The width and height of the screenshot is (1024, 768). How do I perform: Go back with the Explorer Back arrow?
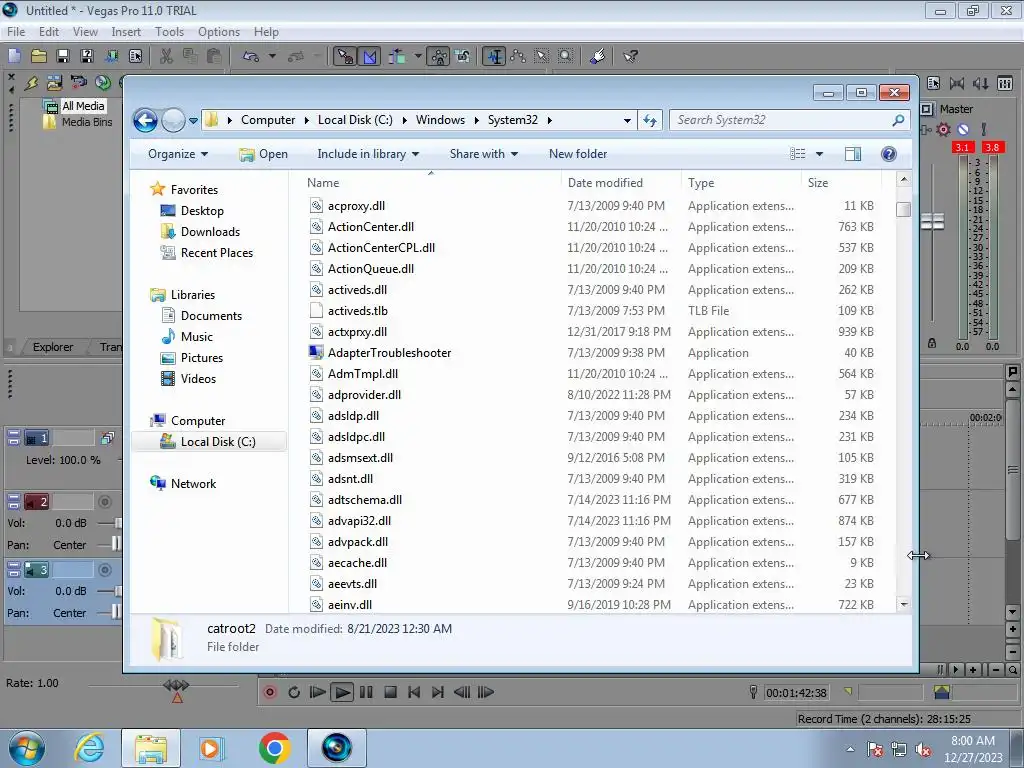click(146, 120)
